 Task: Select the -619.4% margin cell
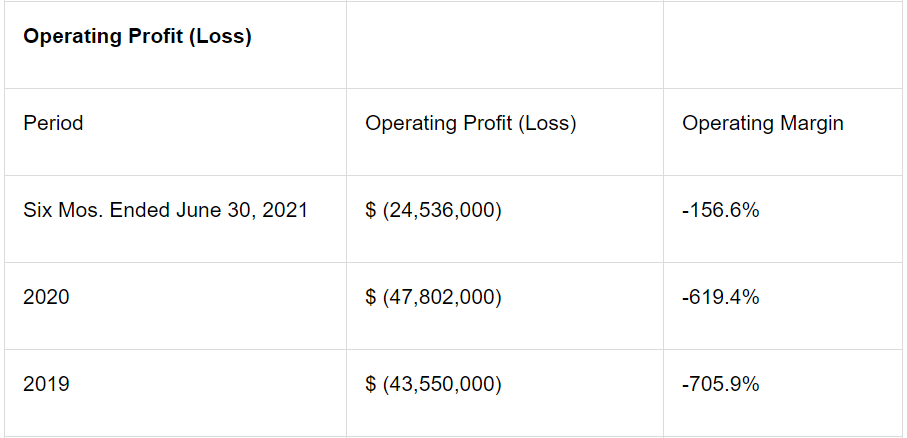[720, 297]
